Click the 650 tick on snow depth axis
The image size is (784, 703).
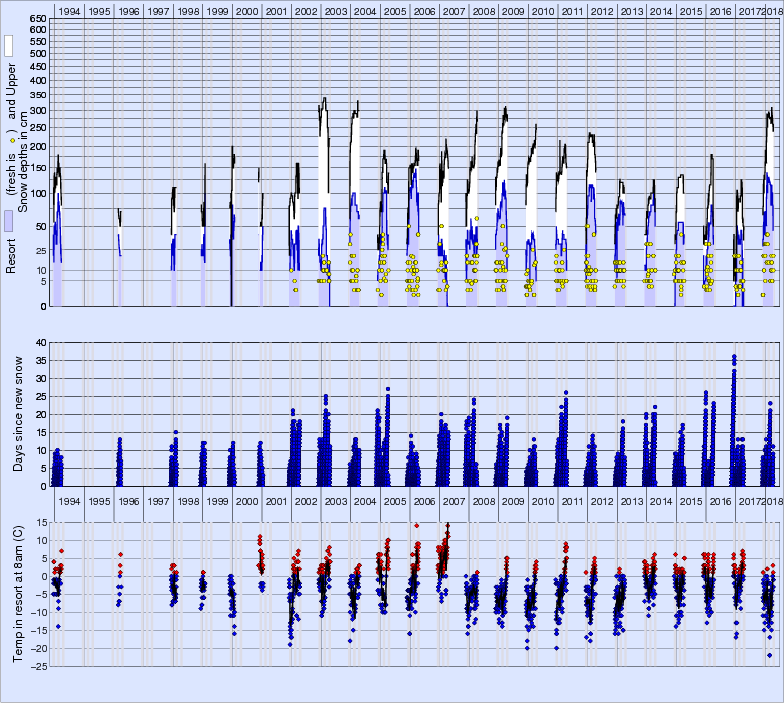pos(36,20)
